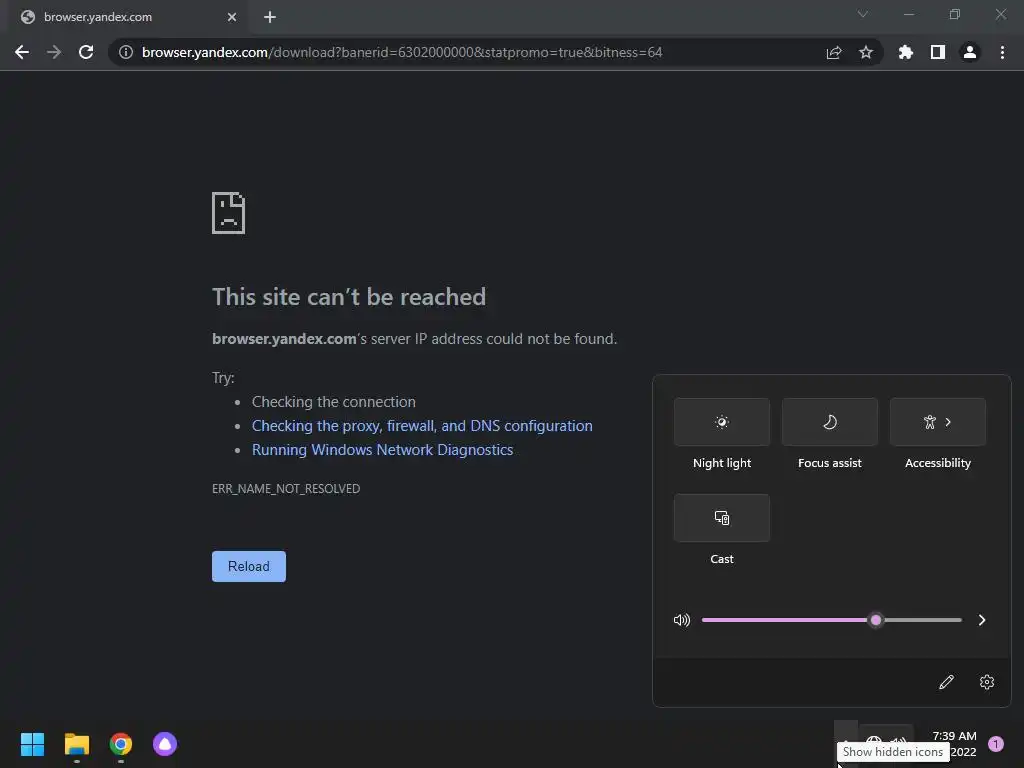Toggle Night light quick setting

click(722, 422)
